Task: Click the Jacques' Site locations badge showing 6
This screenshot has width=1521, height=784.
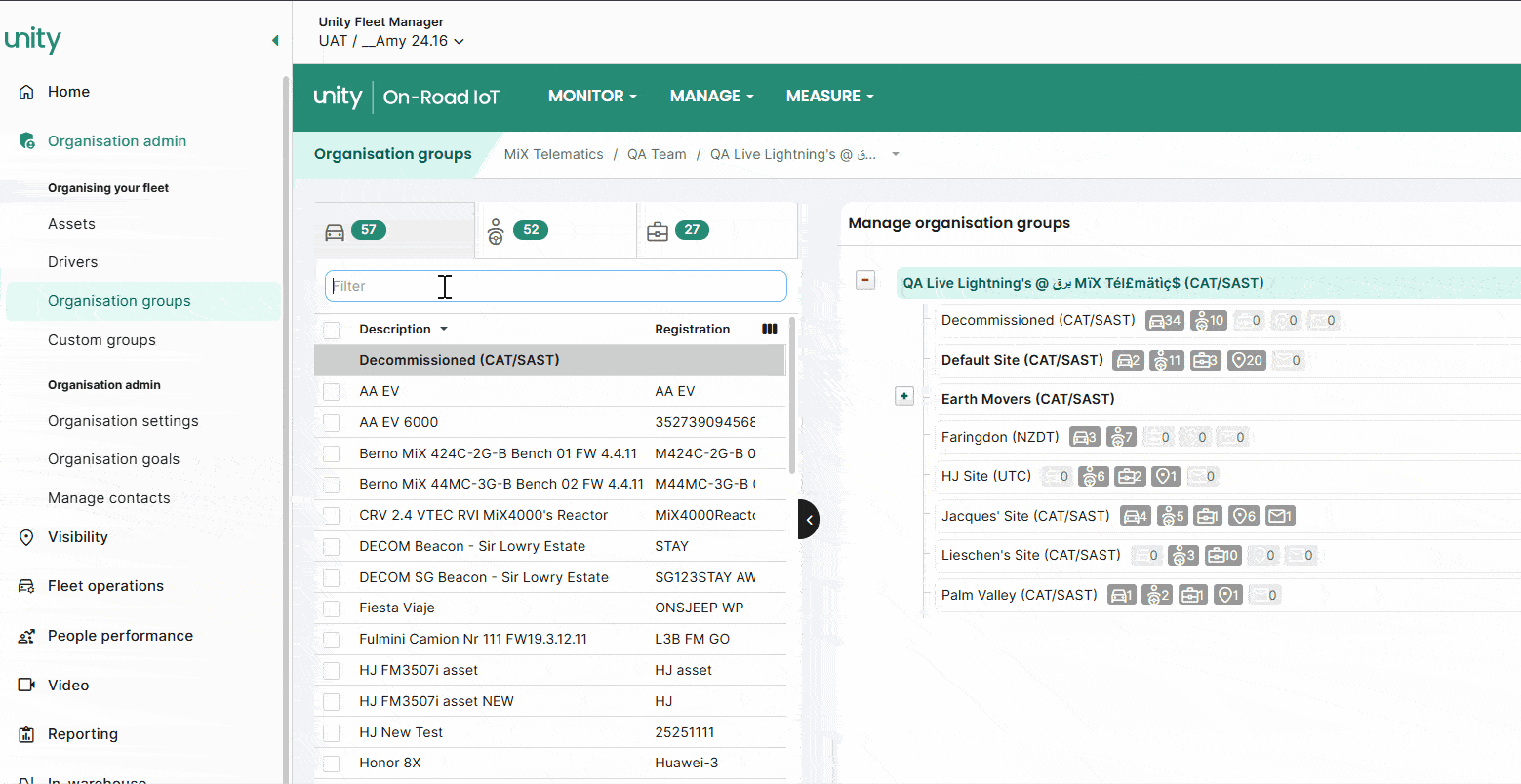Action: (x=1244, y=517)
